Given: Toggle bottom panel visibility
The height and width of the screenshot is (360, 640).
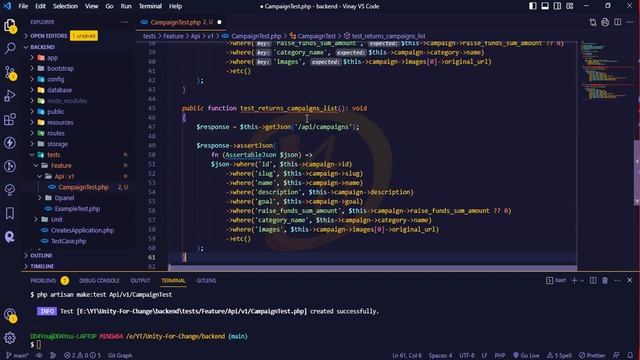Looking at the screenshot, I should coord(545,6).
